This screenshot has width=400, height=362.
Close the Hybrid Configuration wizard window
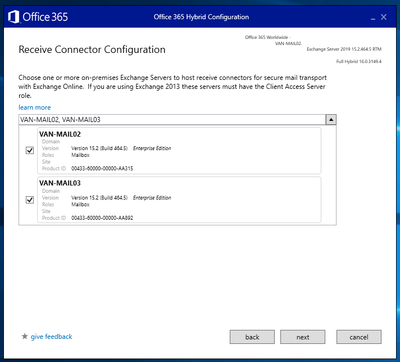(x=384, y=17)
